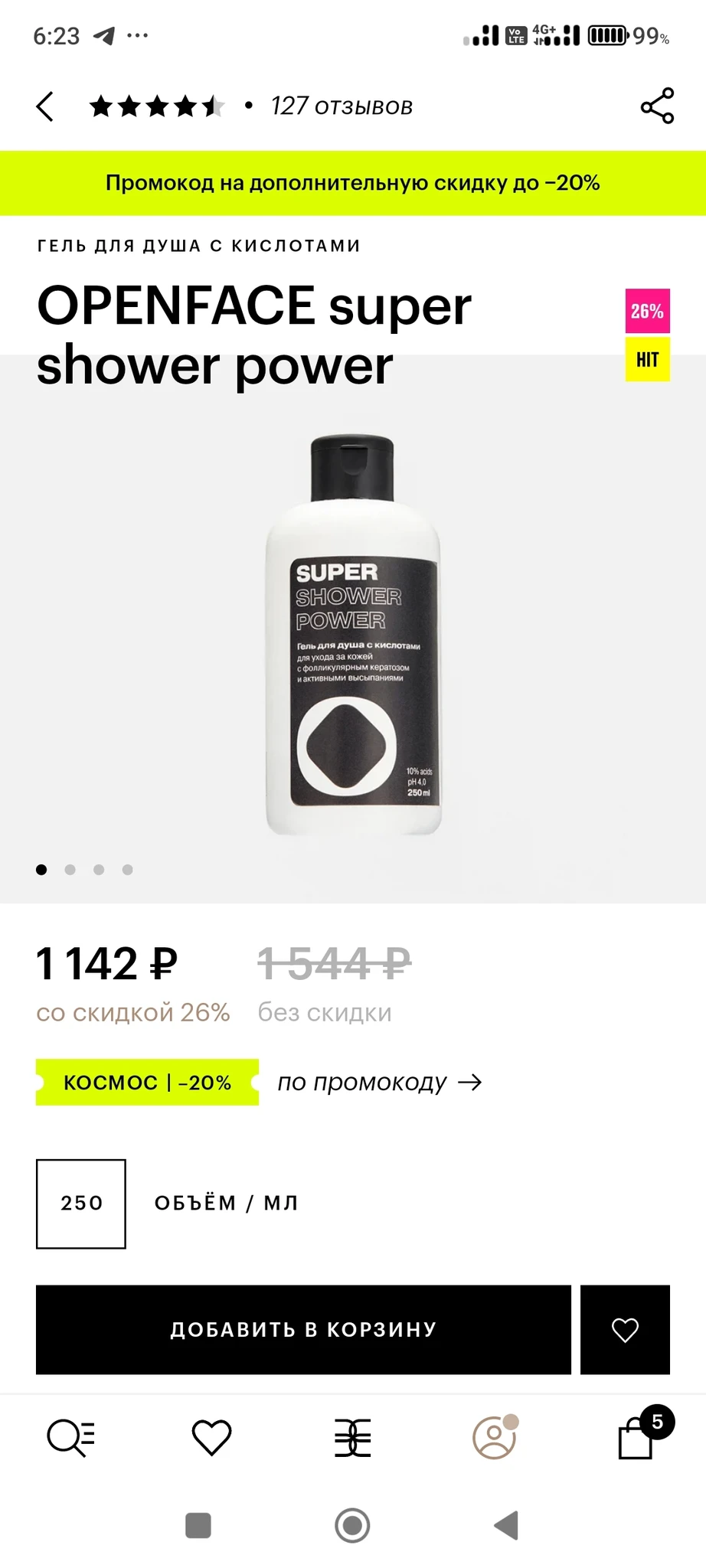
Task: Open the catalog search icon in bottom bar
Action: click(70, 1437)
